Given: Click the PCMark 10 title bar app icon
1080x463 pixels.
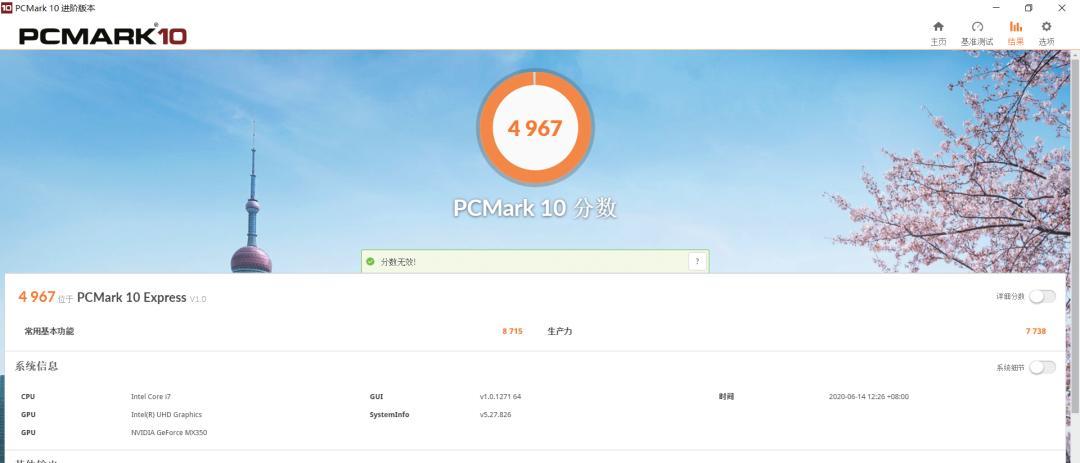Looking at the screenshot, I should point(6,8).
